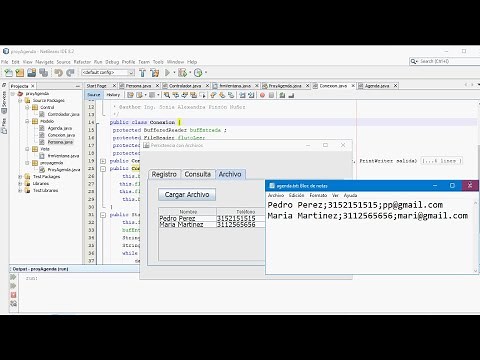Image resolution: width=480 pixels, height=360 pixels.
Task: Collapse the Source Packages node
Action: (20, 100)
